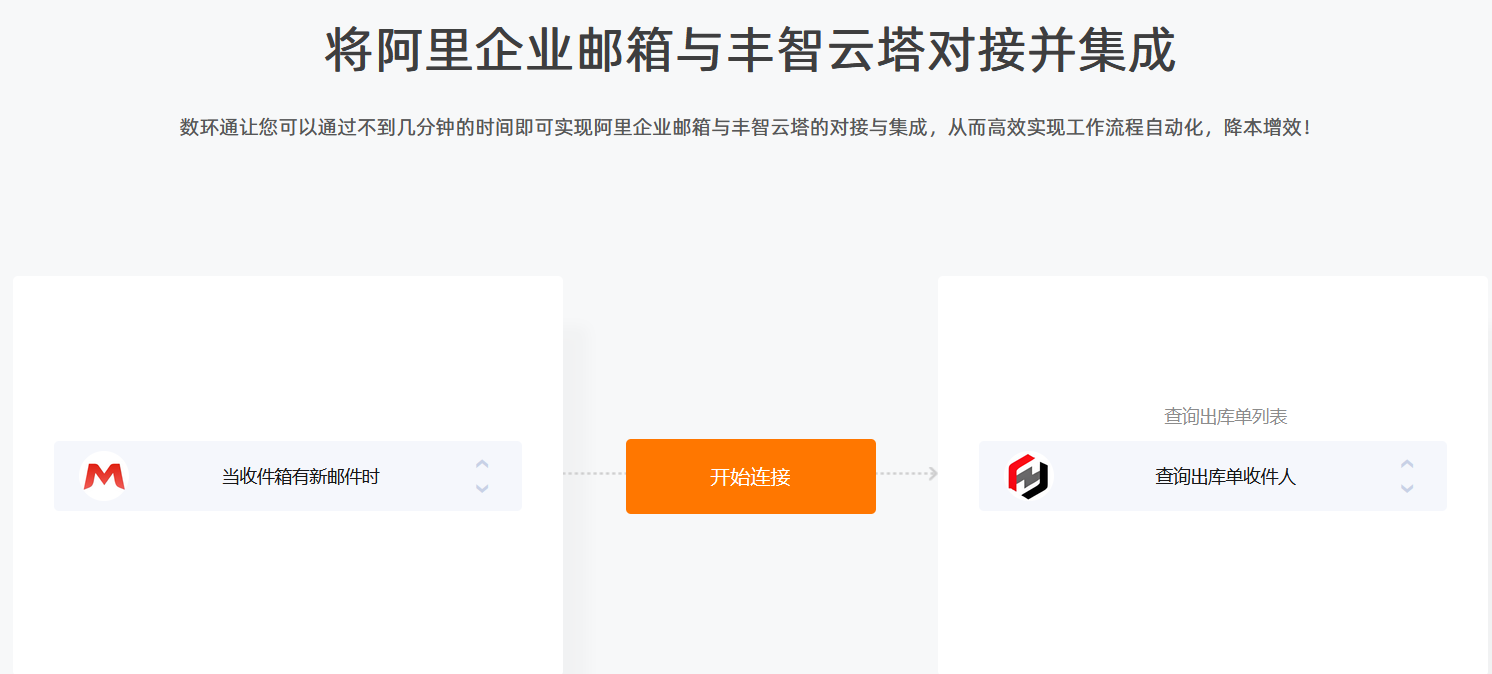The image size is (1492, 674).
Task: Click the red M Ali mailbox logo
Action: pos(104,476)
